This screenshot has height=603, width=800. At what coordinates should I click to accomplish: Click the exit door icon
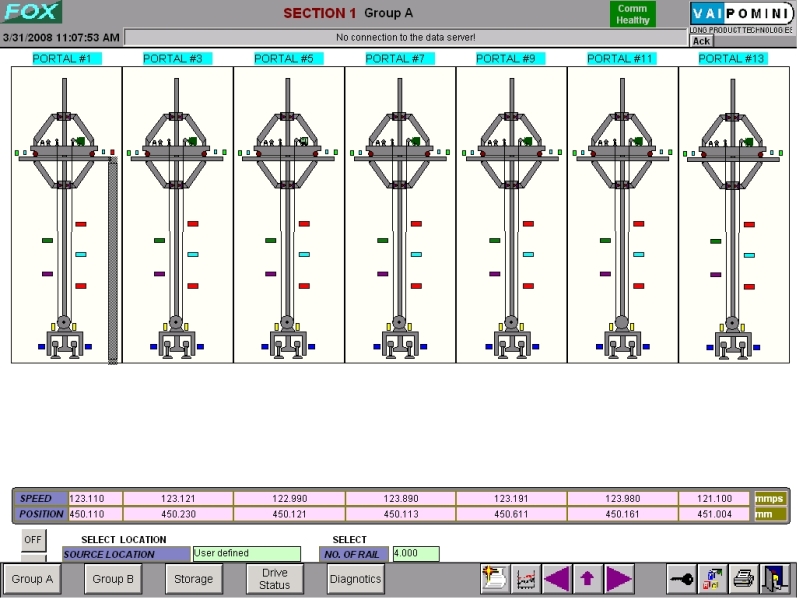tap(775, 579)
